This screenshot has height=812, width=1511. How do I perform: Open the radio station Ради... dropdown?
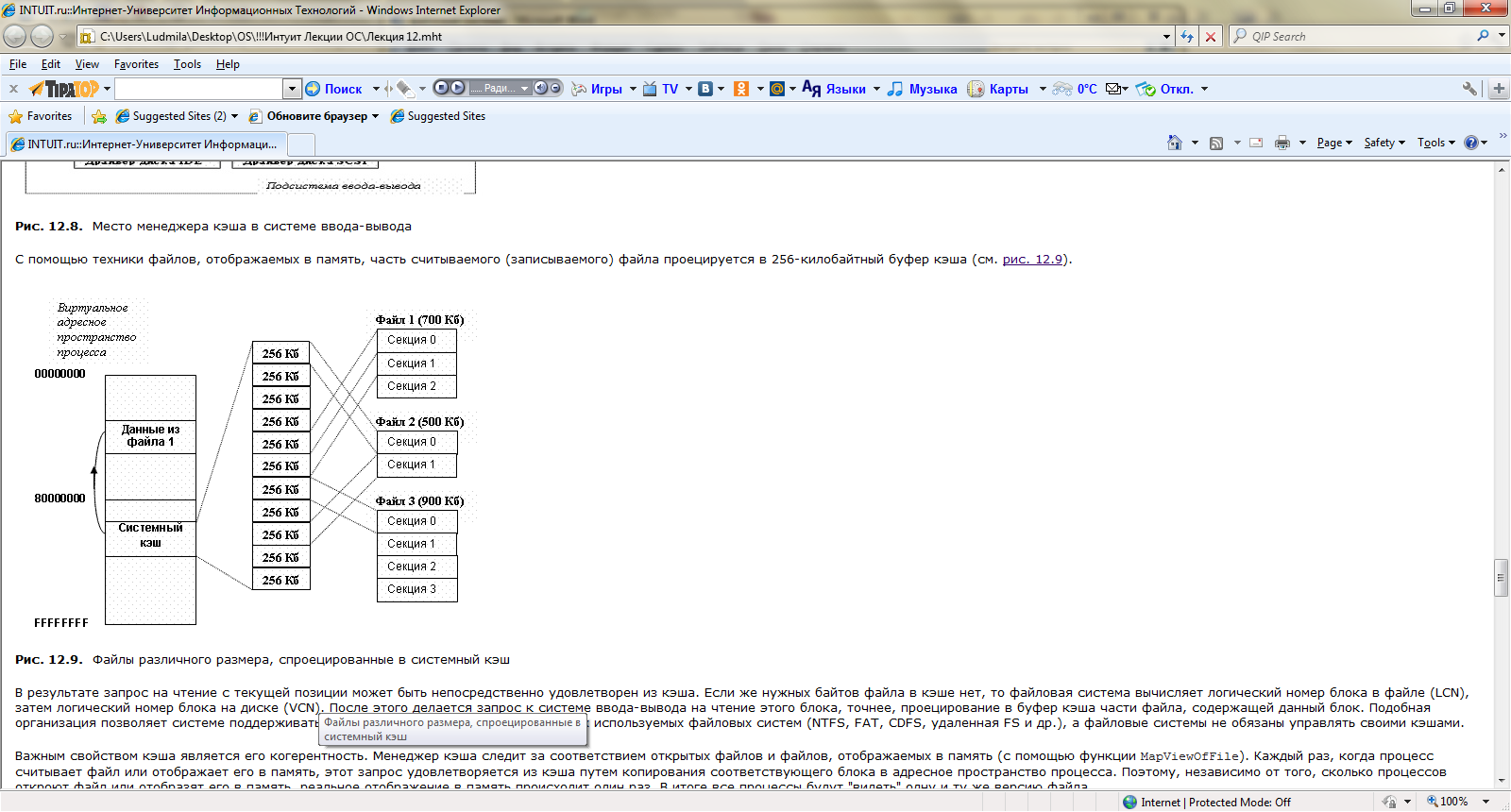click(x=500, y=88)
